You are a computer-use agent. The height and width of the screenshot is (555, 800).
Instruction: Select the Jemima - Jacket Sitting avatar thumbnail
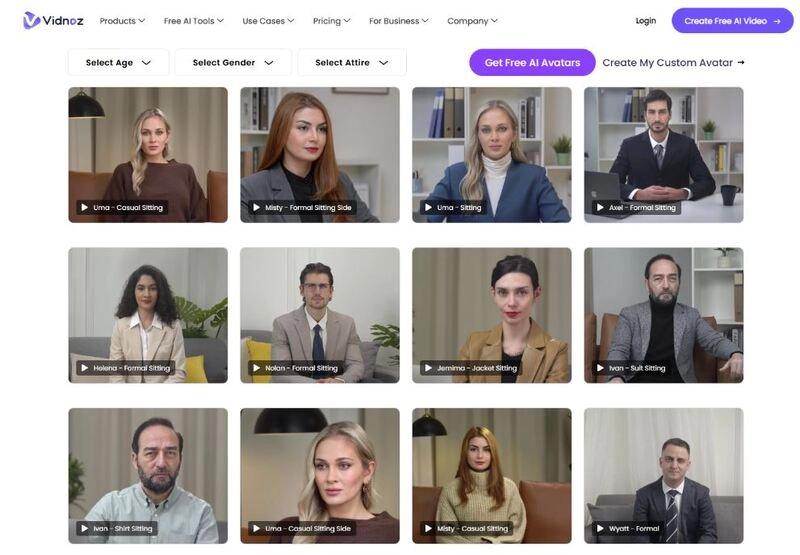pos(492,315)
